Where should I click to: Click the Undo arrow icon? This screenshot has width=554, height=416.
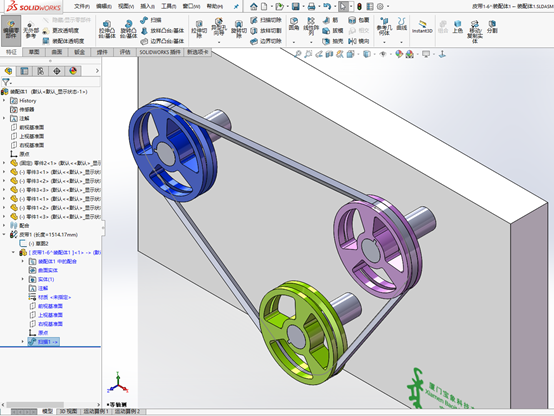[x=327, y=6]
